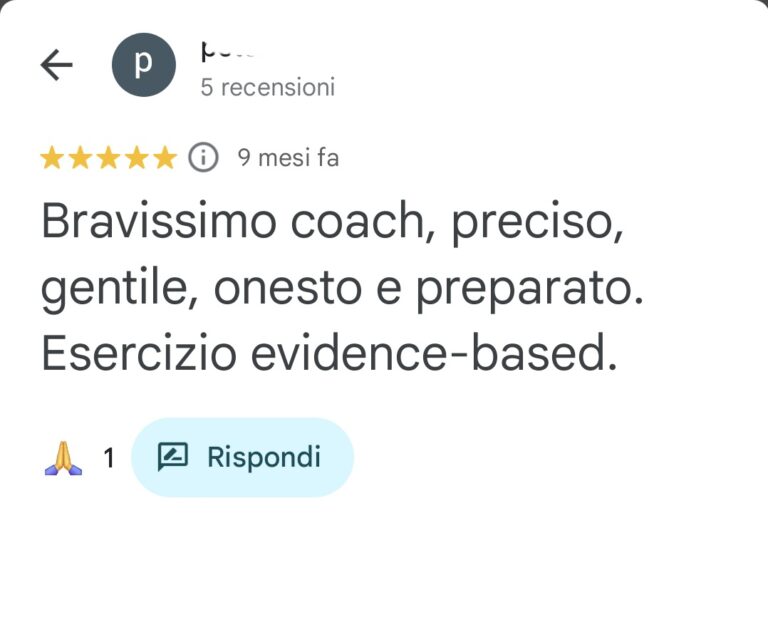Select the second yellow rating star
Image resolution: width=768 pixels, height=632 pixels.
(x=80, y=158)
